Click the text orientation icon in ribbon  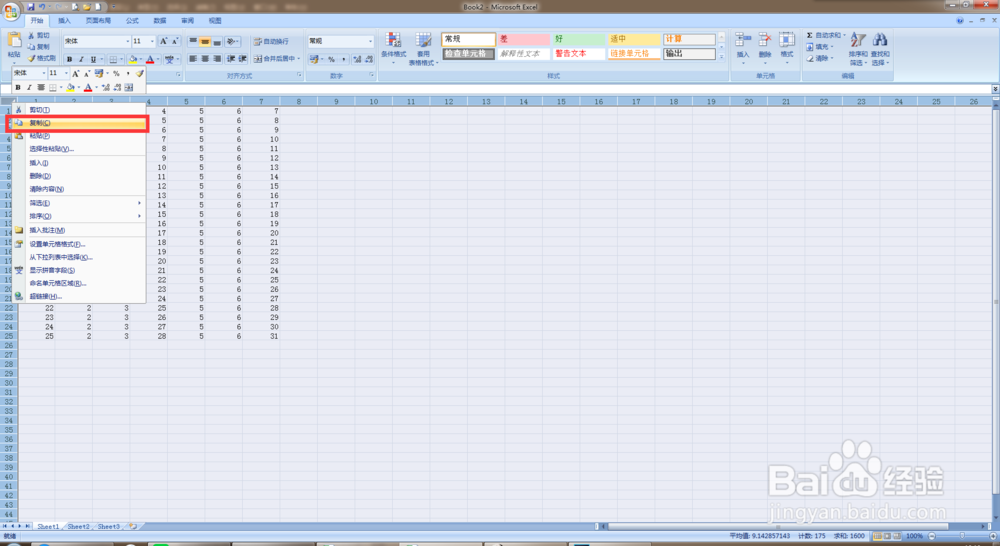coord(232,41)
